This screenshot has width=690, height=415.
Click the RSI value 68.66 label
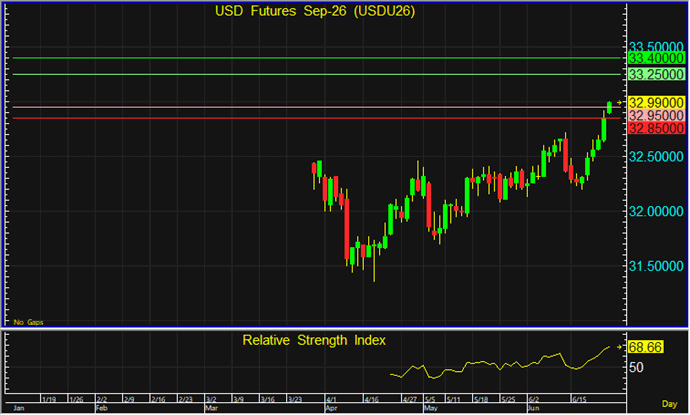[645, 347]
